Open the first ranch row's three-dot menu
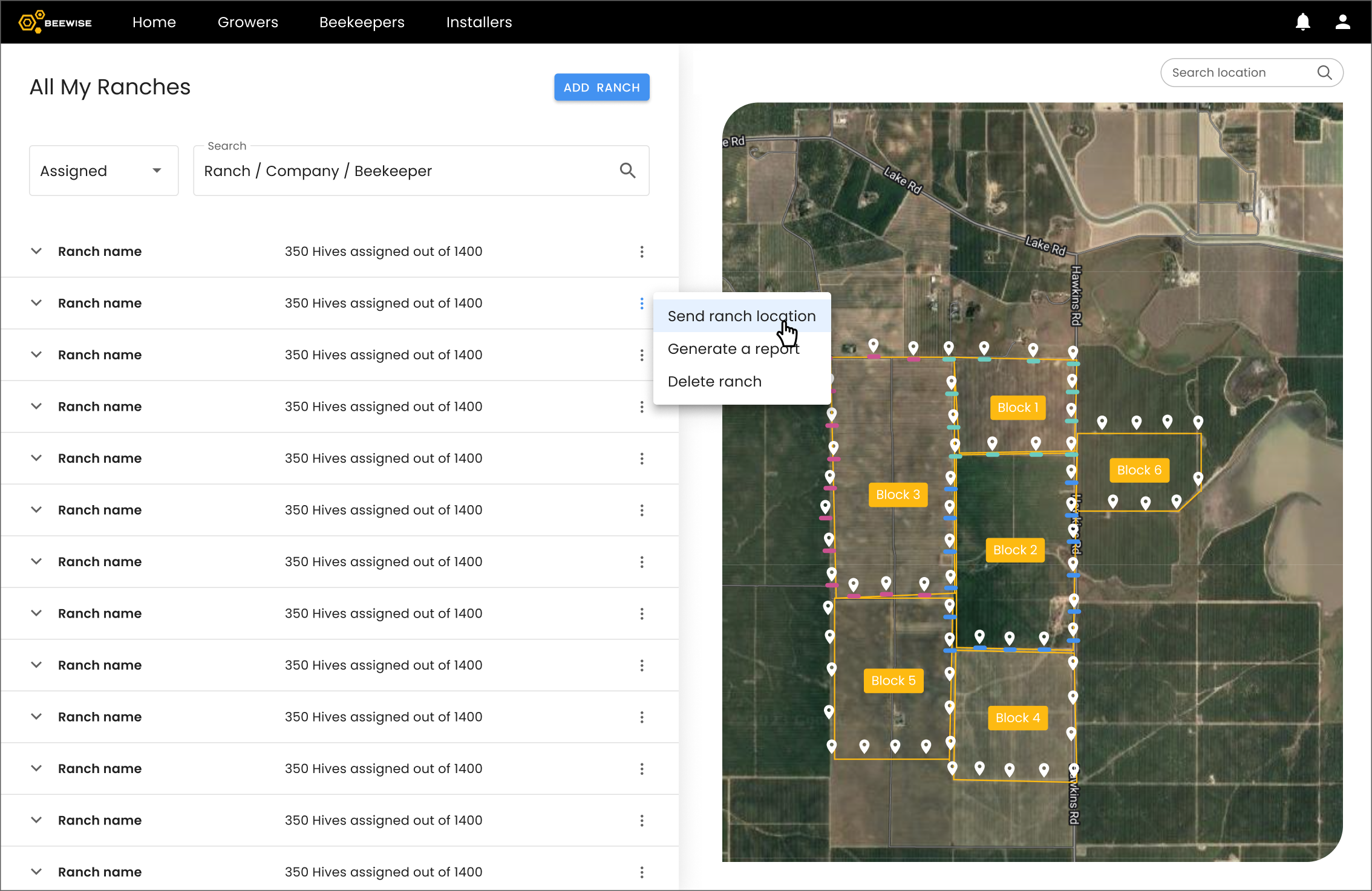 (x=642, y=252)
